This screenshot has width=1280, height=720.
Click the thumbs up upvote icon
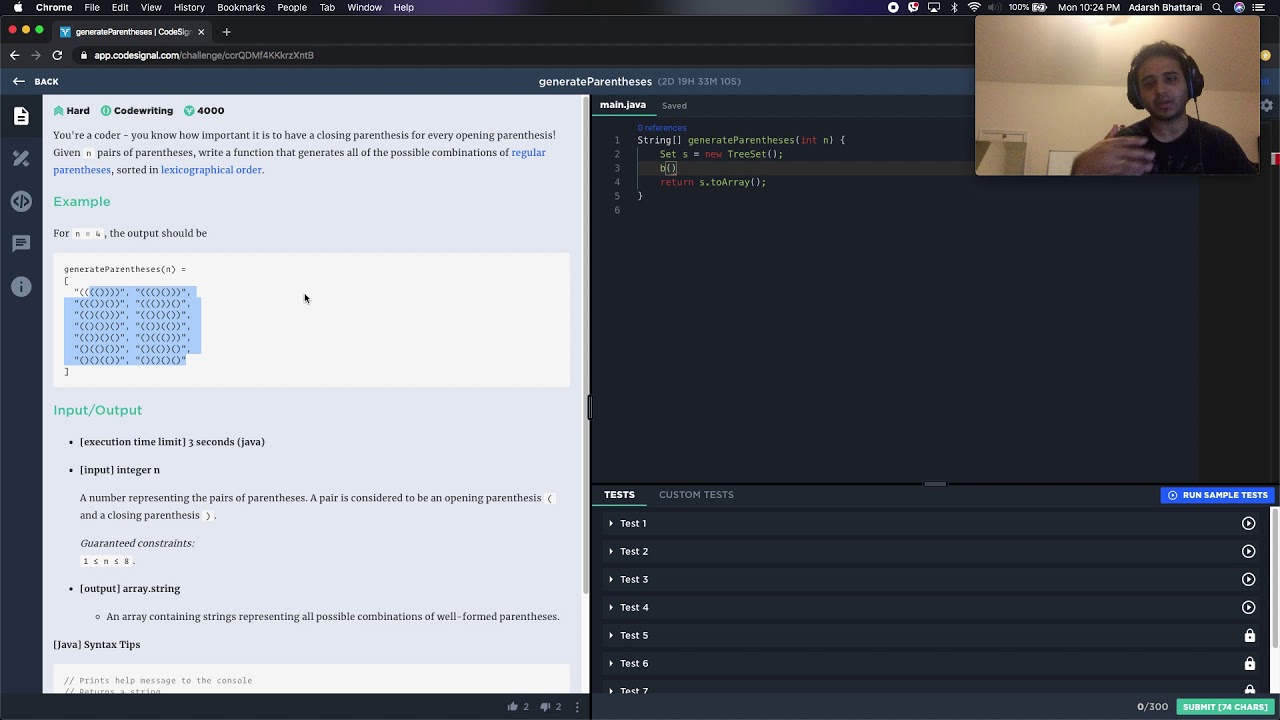coord(513,707)
